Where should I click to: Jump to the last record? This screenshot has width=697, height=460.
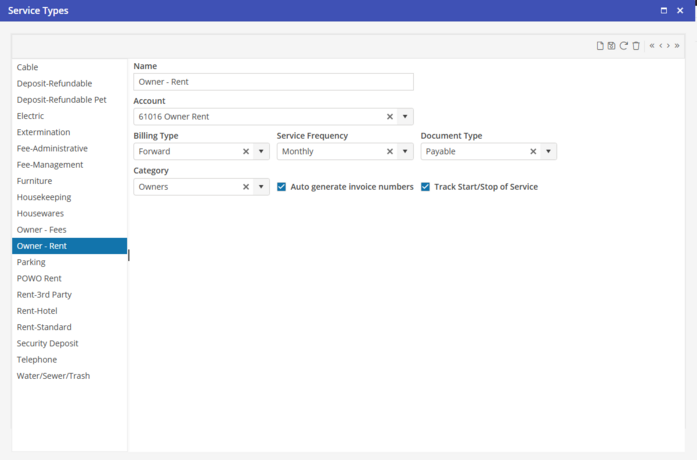(x=678, y=46)
